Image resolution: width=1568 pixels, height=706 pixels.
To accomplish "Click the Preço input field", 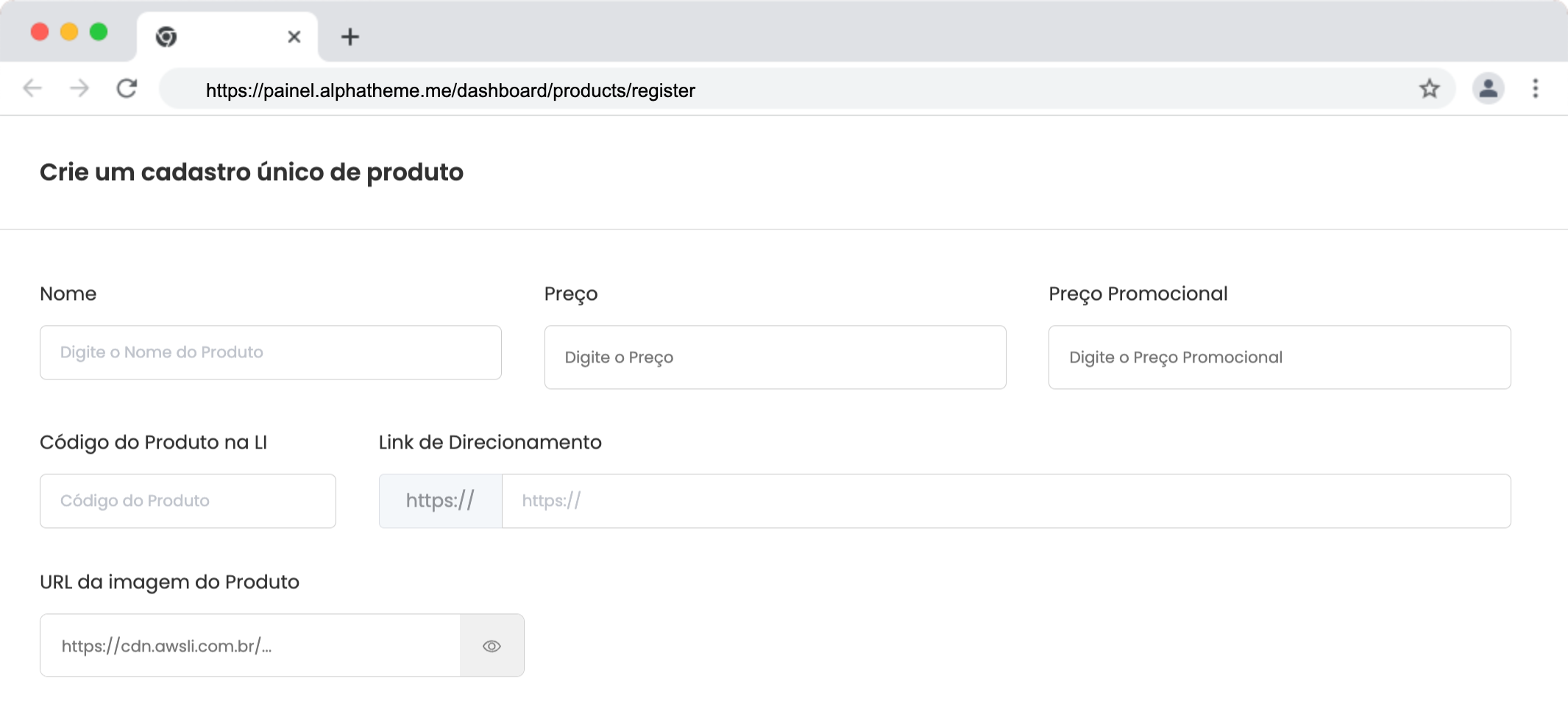I will point(775,357).
